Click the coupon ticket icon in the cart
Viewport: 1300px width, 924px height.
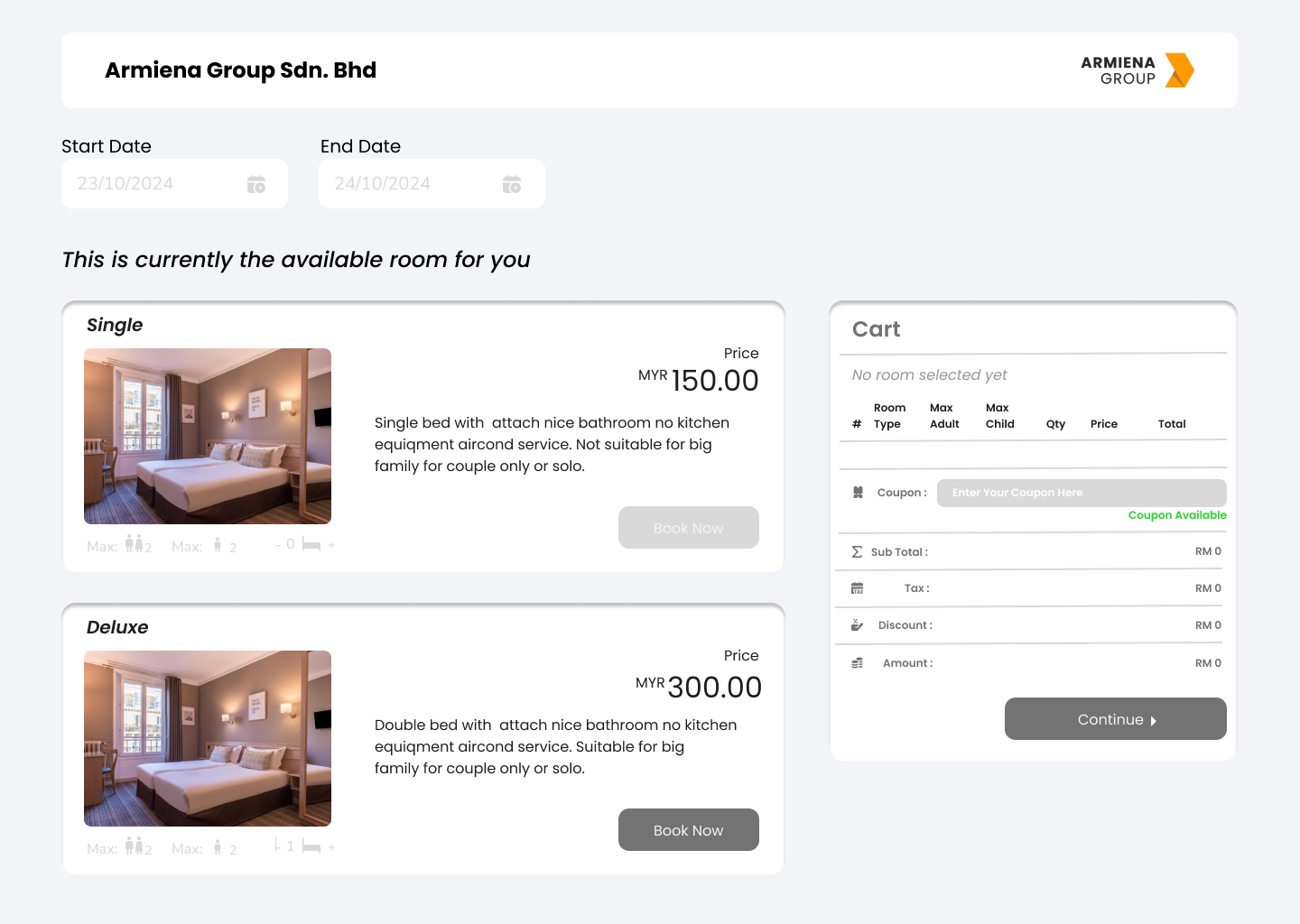pos(858,493)
